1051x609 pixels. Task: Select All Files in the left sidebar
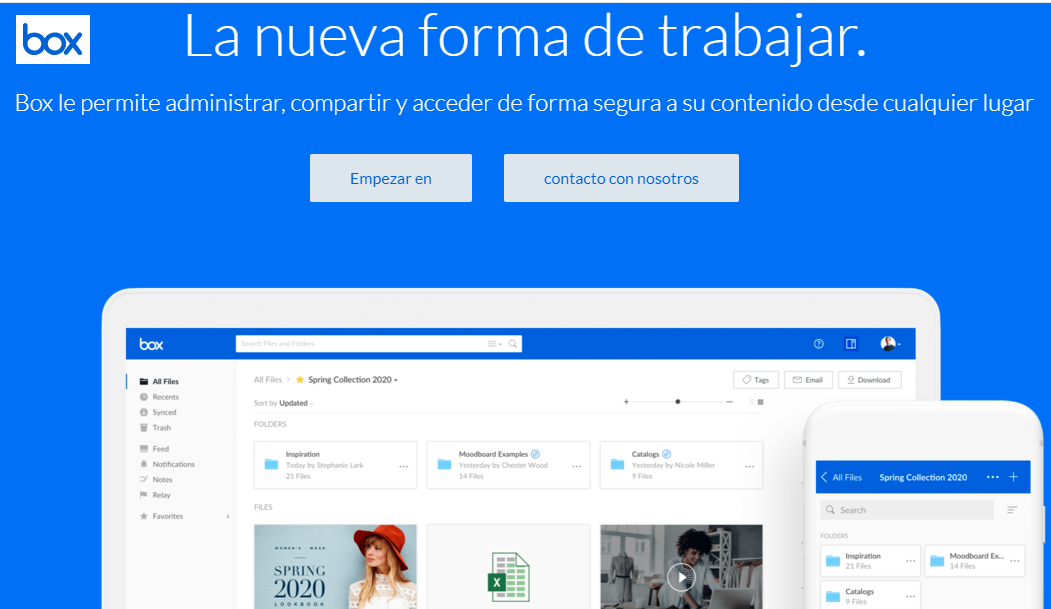click(x=159, y=381)
